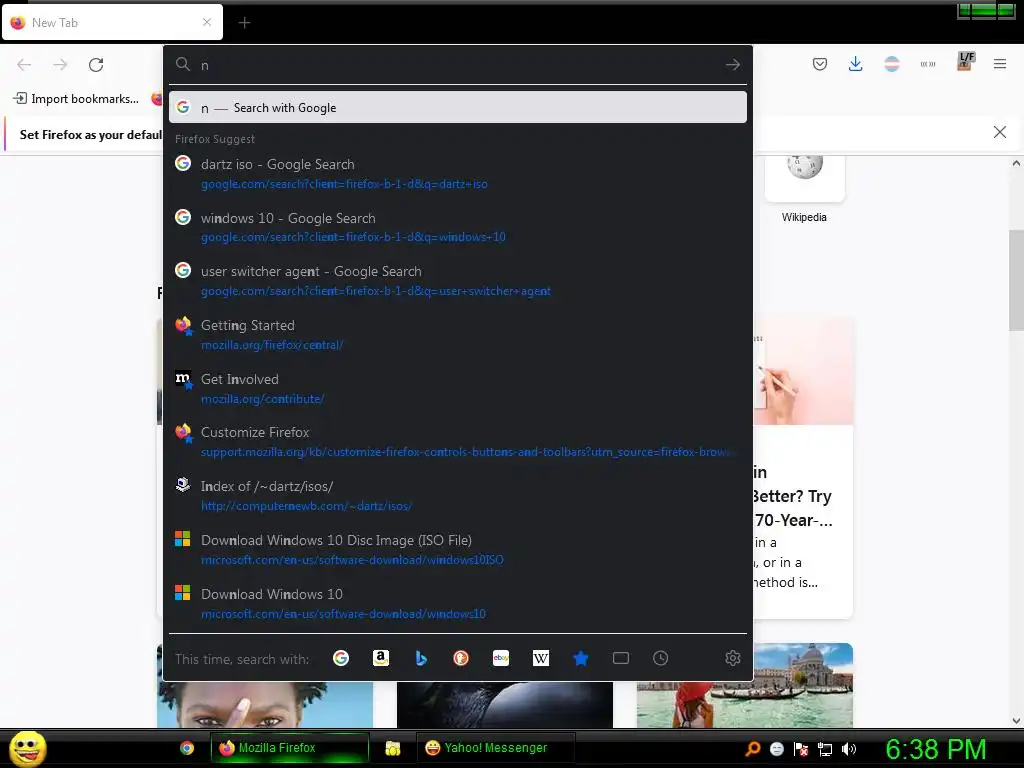Click Import bookmarks in bookmarks toolbar
Viewport: 1024px width, 768px height.
(76, 99)
